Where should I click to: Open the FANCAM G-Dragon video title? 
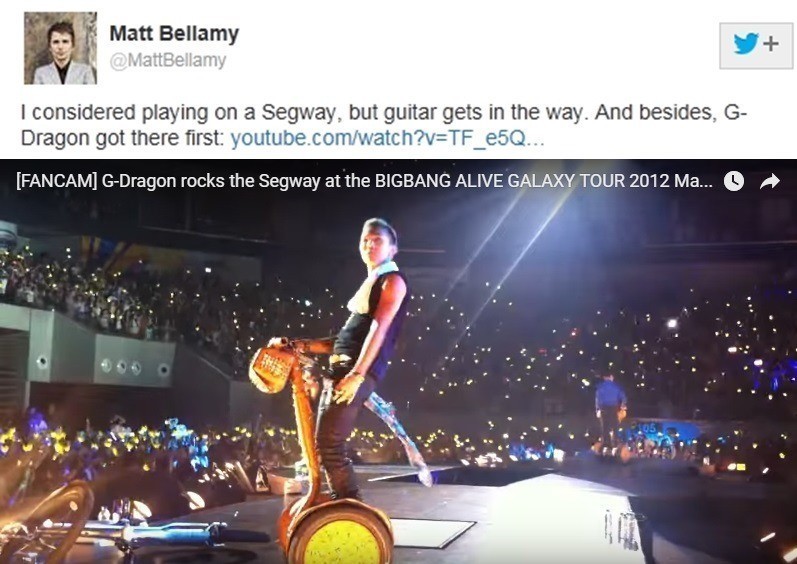364,181
